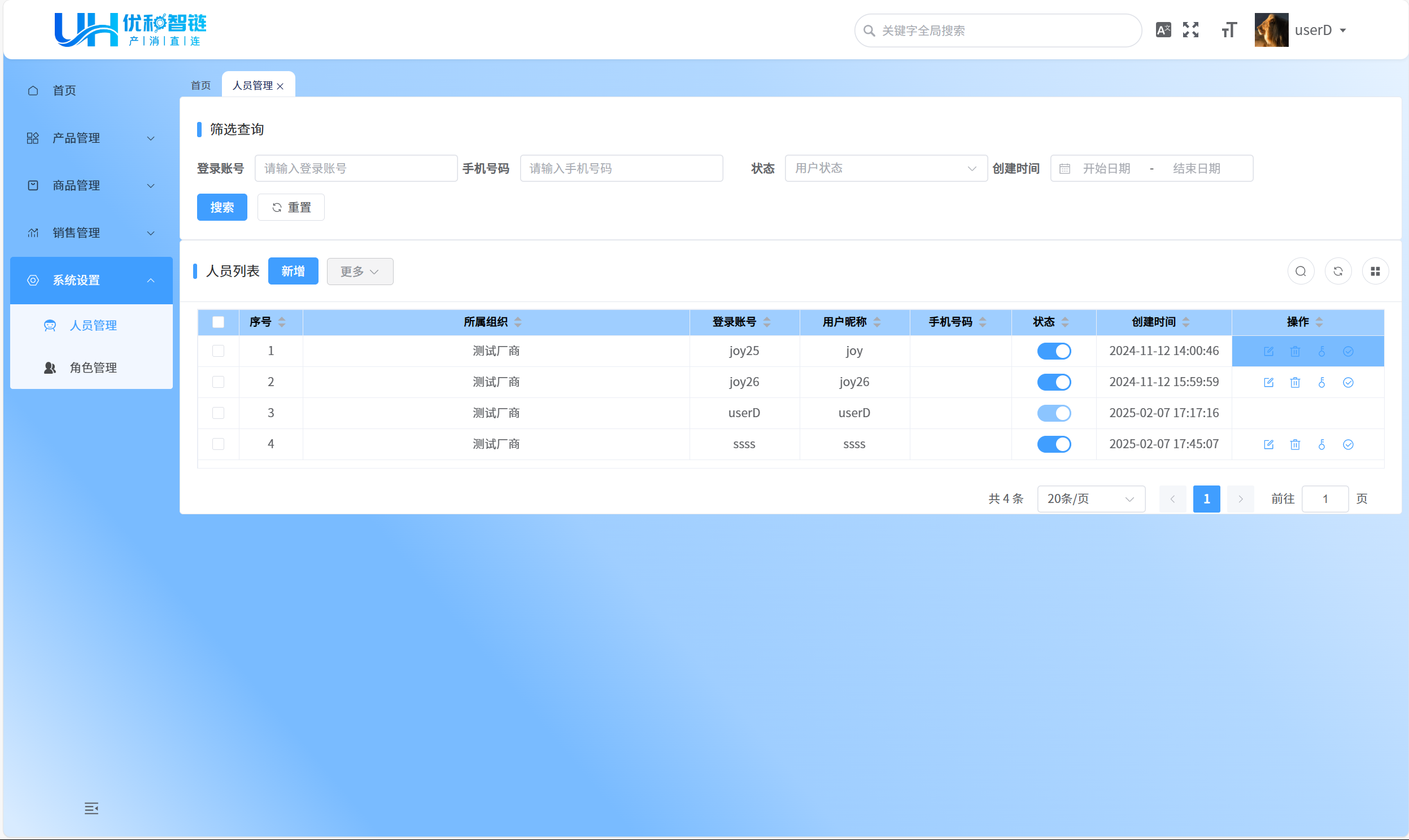Viewport: 1409px width, 840px height.
Task: Switch to the 首页 tab
Action: point(200,85)
